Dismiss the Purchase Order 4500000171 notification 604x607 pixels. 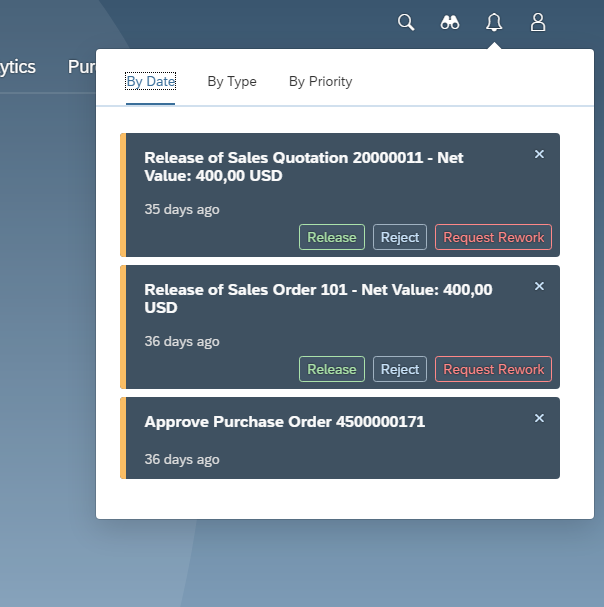539,418
